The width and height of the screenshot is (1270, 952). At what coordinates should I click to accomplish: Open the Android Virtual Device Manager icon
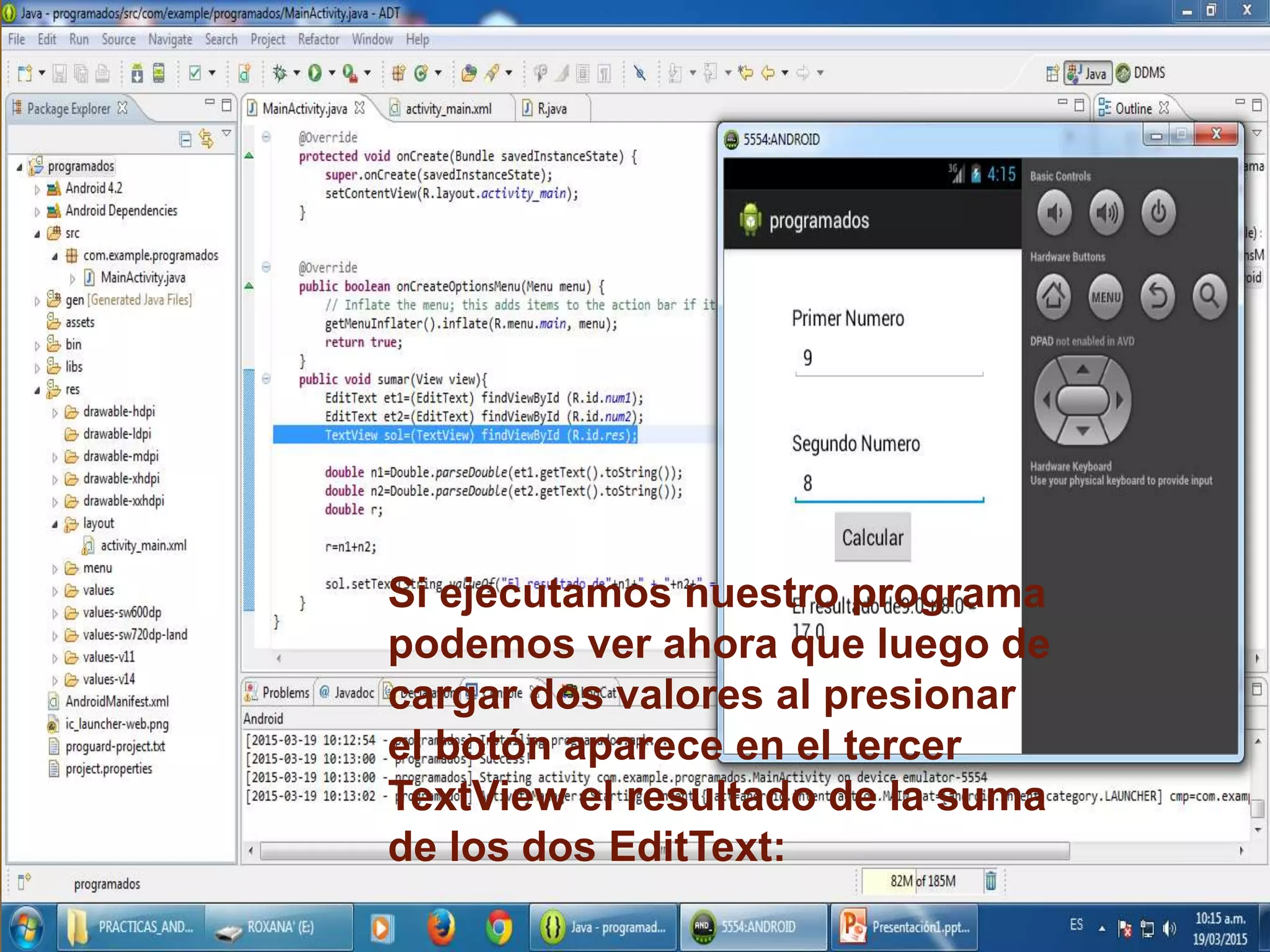tap(159, 73)
